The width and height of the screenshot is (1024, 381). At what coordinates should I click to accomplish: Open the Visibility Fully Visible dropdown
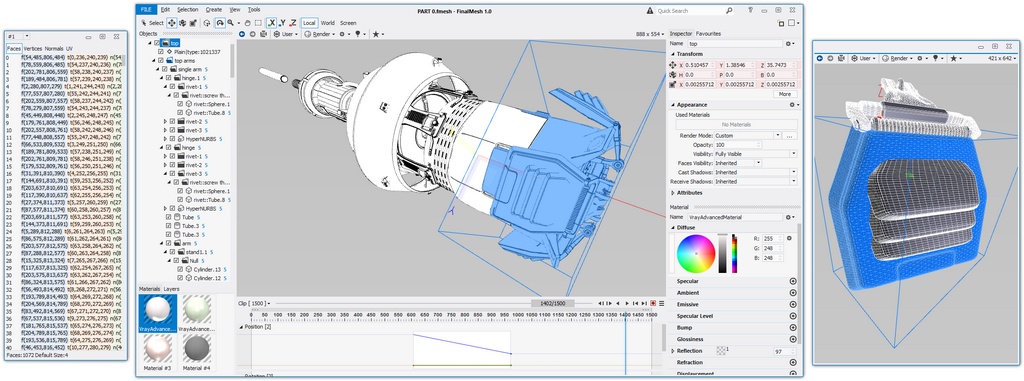click(756, 154)
